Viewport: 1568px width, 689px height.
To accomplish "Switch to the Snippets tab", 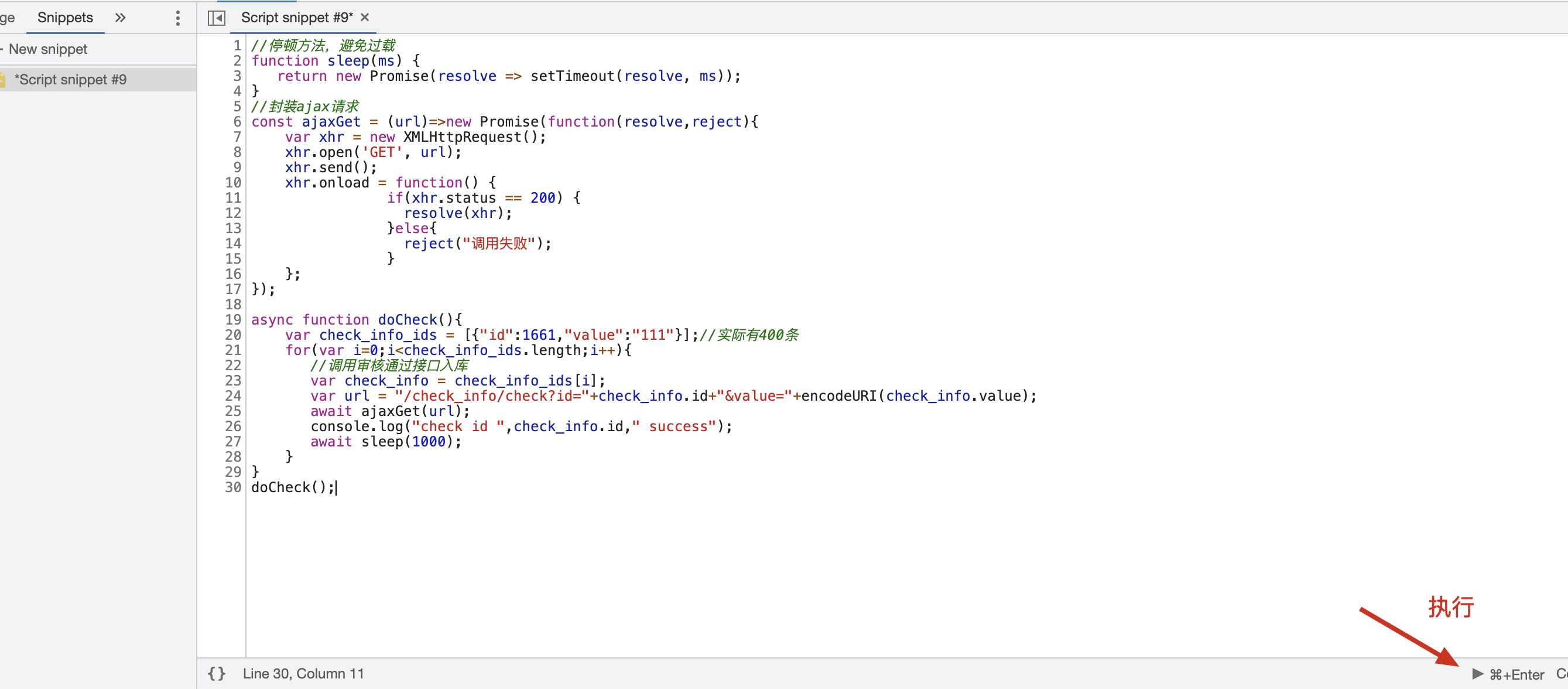I will (x=65, y=18).
